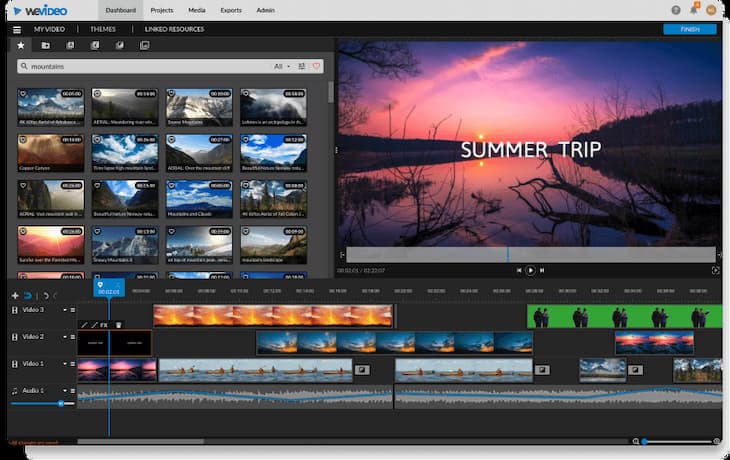Favorite the Snowy Mountains II heart
The width and height of the screenshot is (730, 460).
97,231
